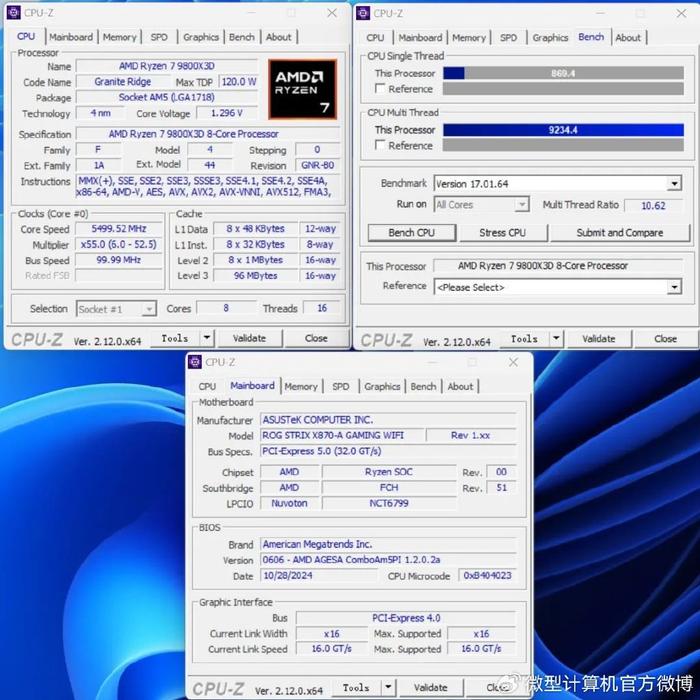Open Bench tab in CPU window
Screen dimensions: 700x700
[242, 37]
